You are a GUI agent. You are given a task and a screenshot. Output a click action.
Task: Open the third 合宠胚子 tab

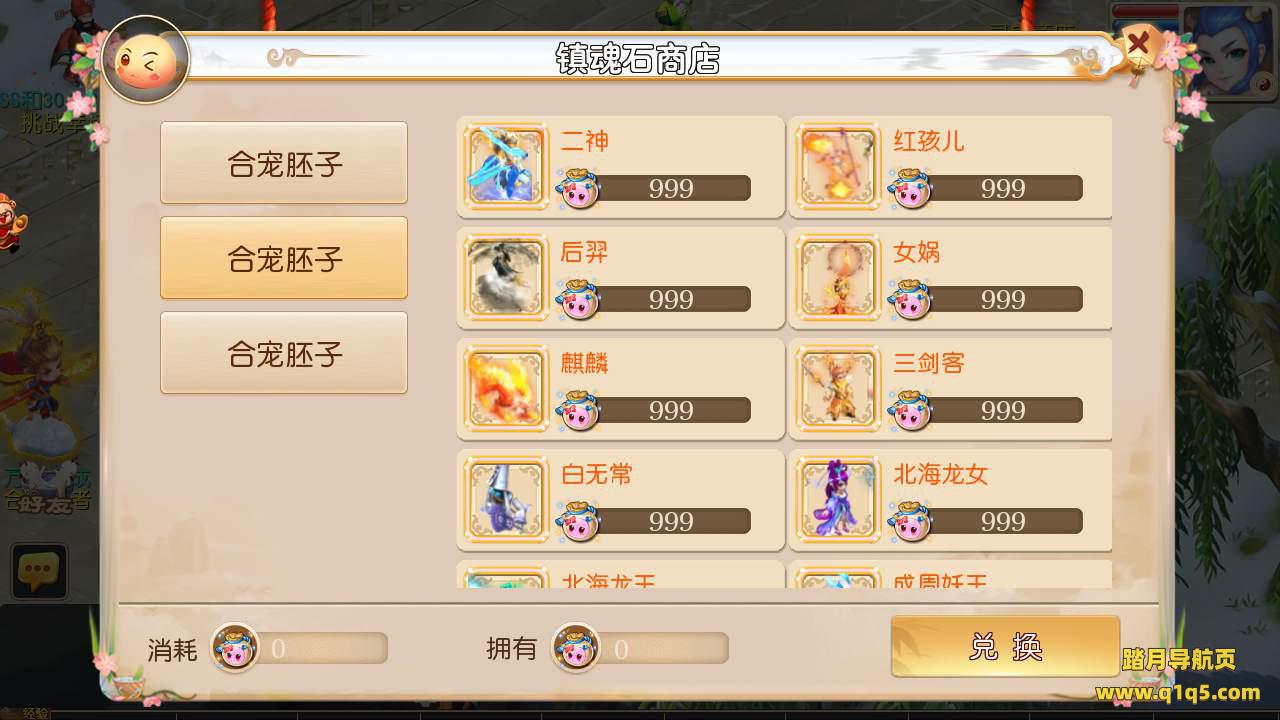284,353
